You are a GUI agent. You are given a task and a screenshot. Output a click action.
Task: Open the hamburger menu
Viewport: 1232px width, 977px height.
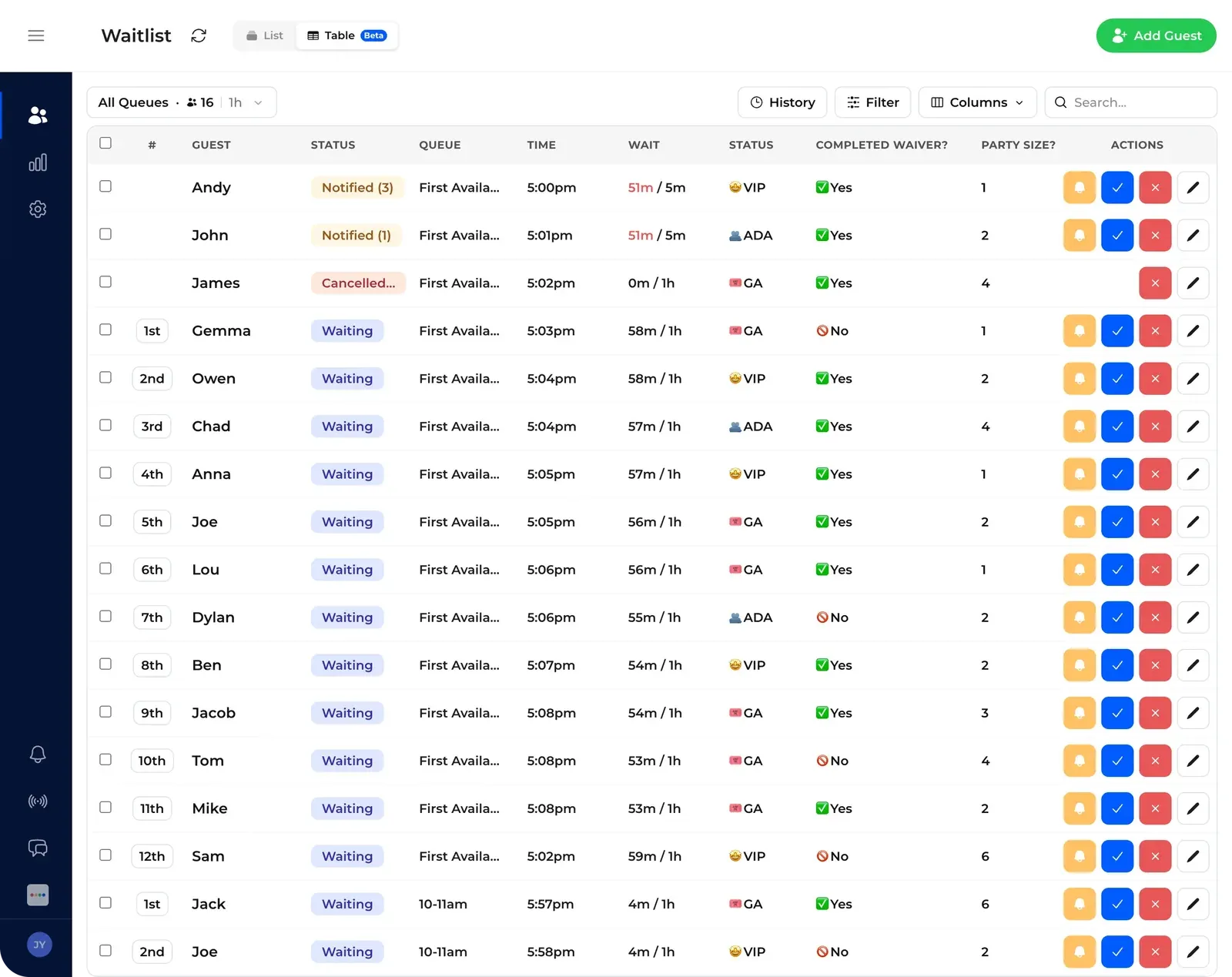pos(36,35)
